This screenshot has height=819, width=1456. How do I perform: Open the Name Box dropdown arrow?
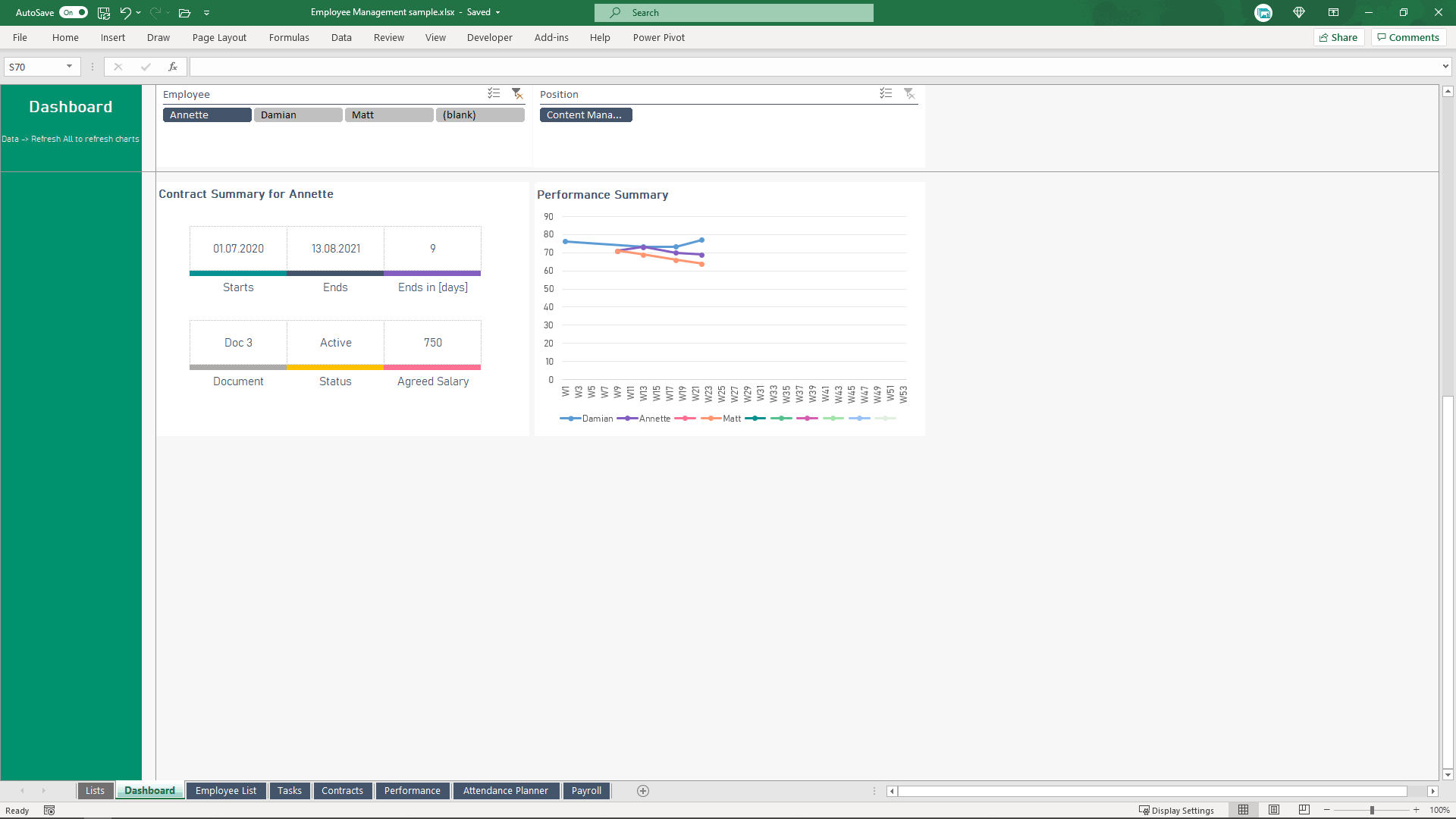click(x=69, y=67)
